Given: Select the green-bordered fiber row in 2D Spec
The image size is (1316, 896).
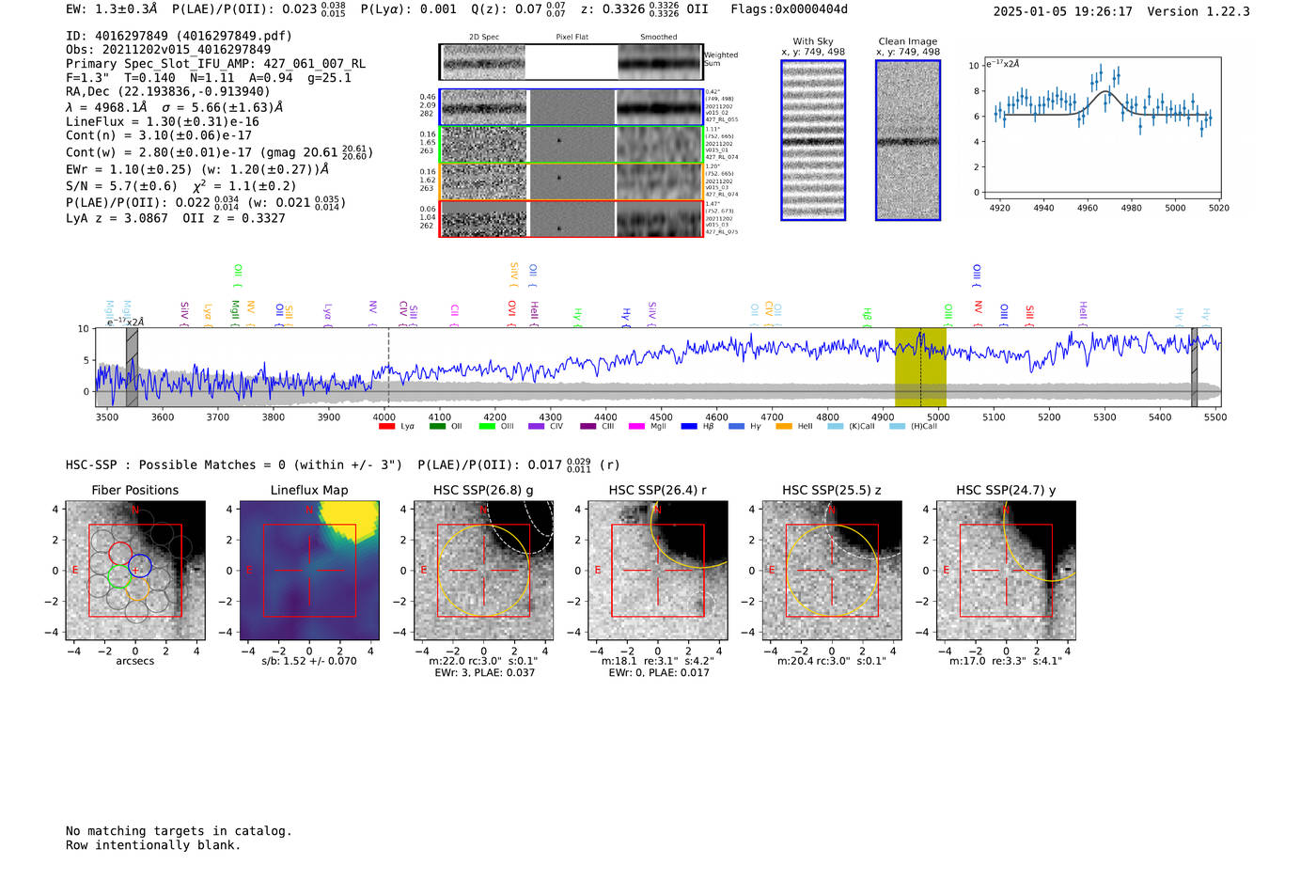Looking at the screenshot, I should 572,144.
